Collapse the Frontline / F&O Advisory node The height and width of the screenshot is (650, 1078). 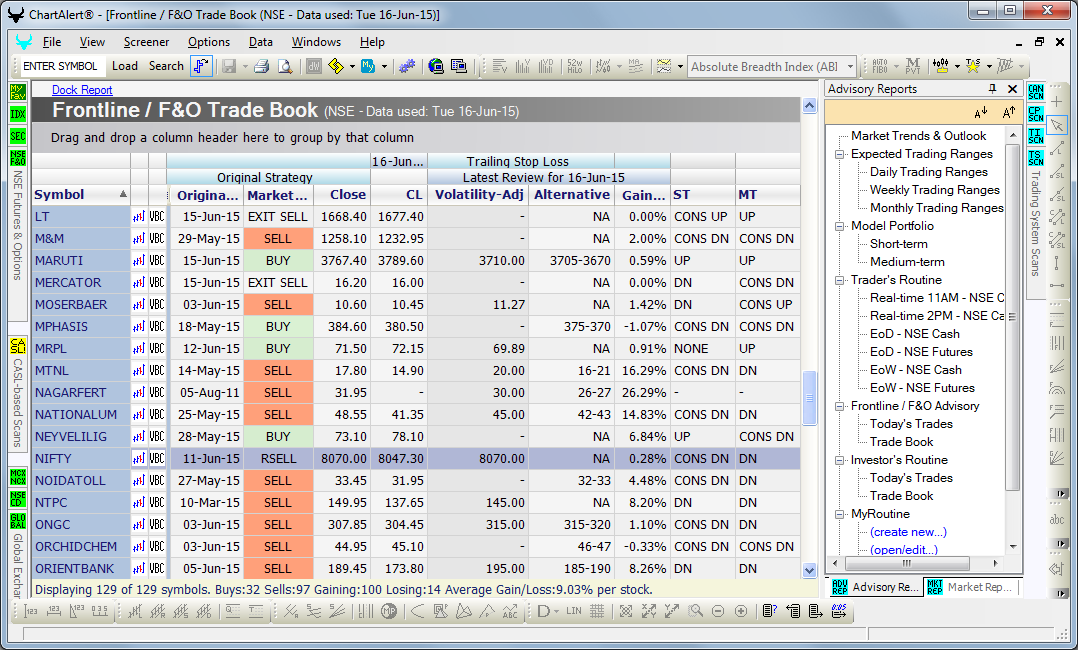839,406
